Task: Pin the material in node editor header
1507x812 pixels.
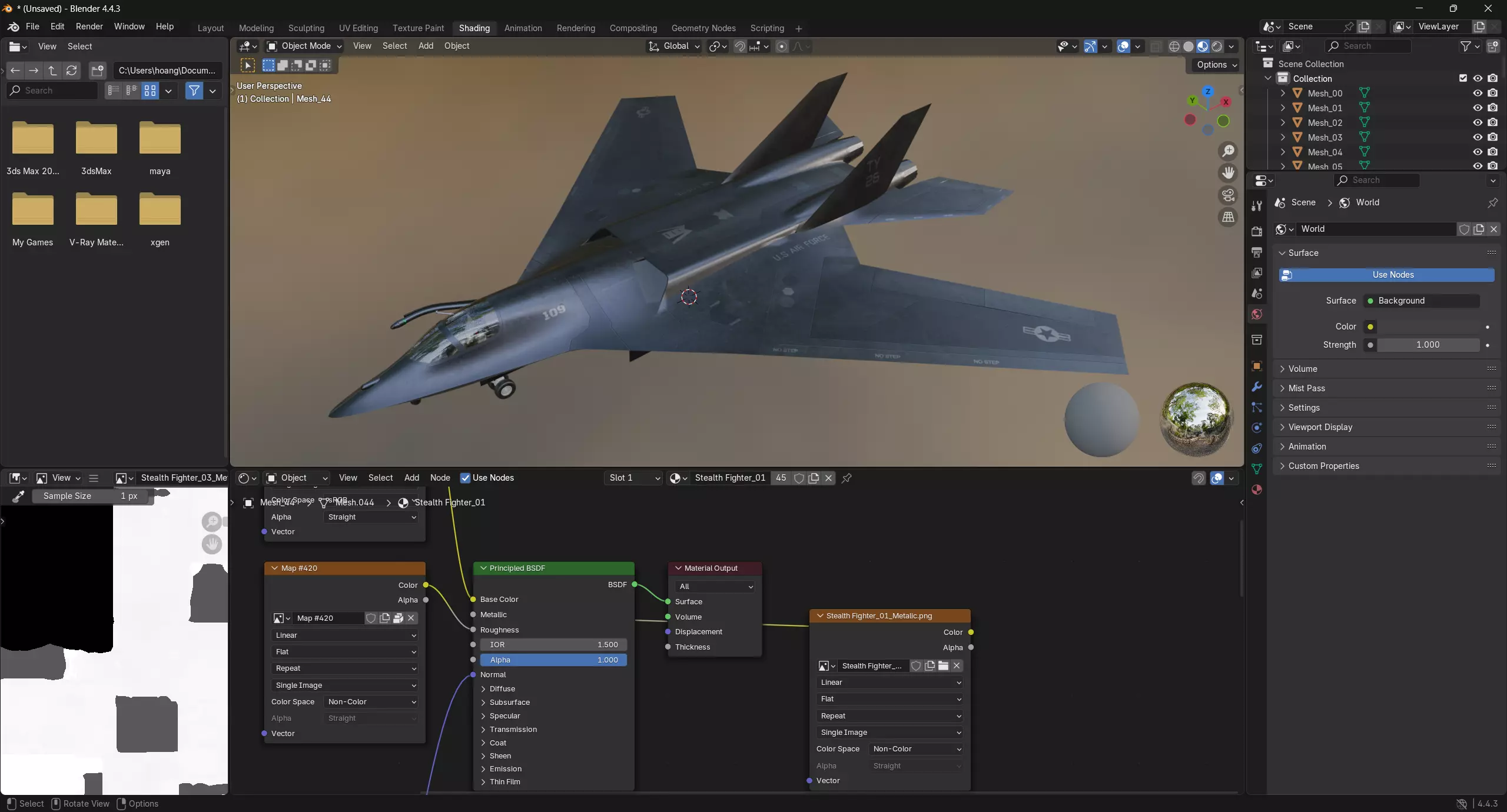Action: [x=847, y=478]
